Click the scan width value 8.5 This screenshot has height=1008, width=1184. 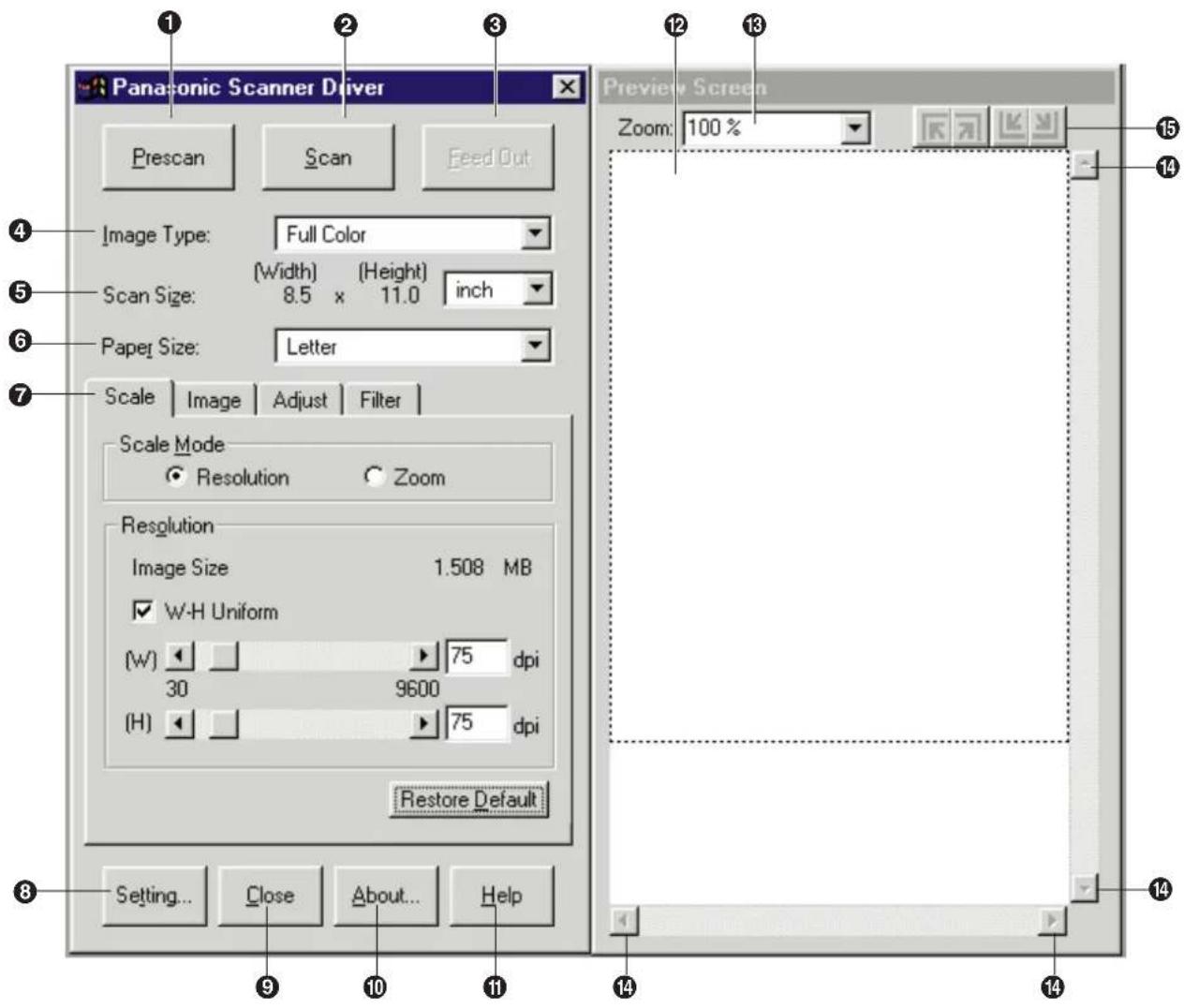[x=296, y=296]
